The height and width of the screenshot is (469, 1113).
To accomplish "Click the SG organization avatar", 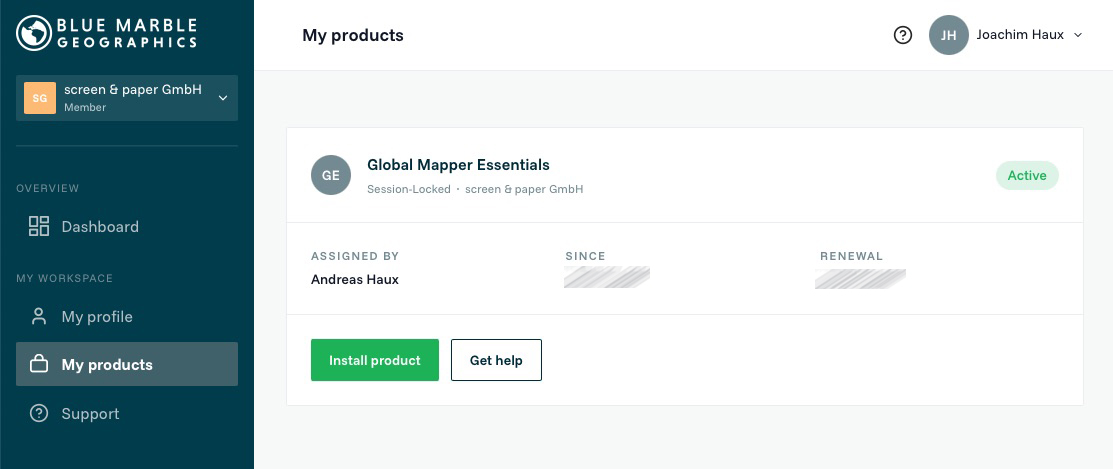I will (40, 98).
